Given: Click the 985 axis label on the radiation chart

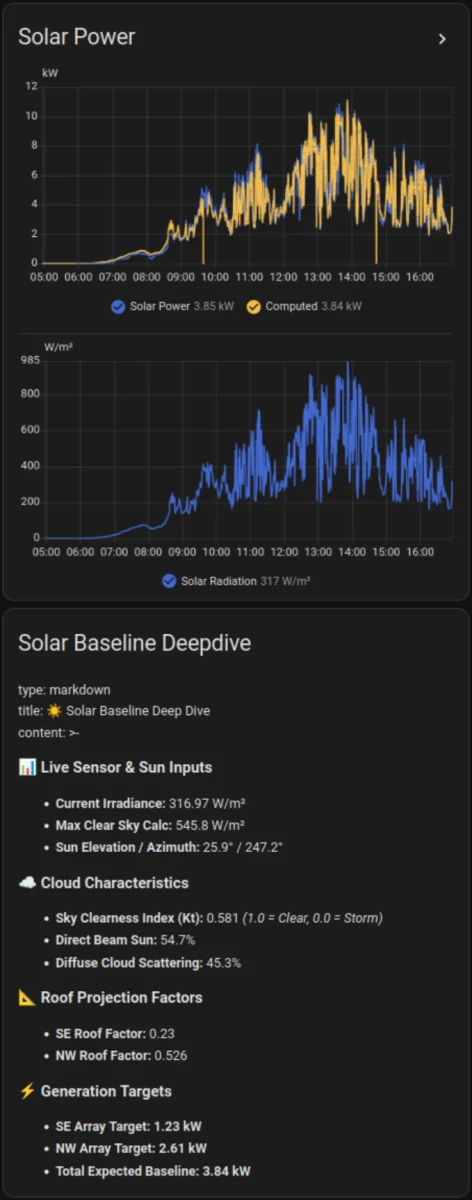Looking at the screenshot, I should (x=29, y=360).
